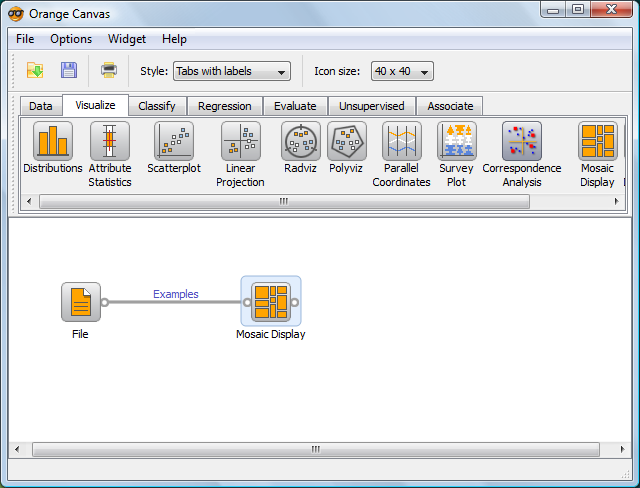Click the widget toolbar scrollbar thumb

point(284,201)
